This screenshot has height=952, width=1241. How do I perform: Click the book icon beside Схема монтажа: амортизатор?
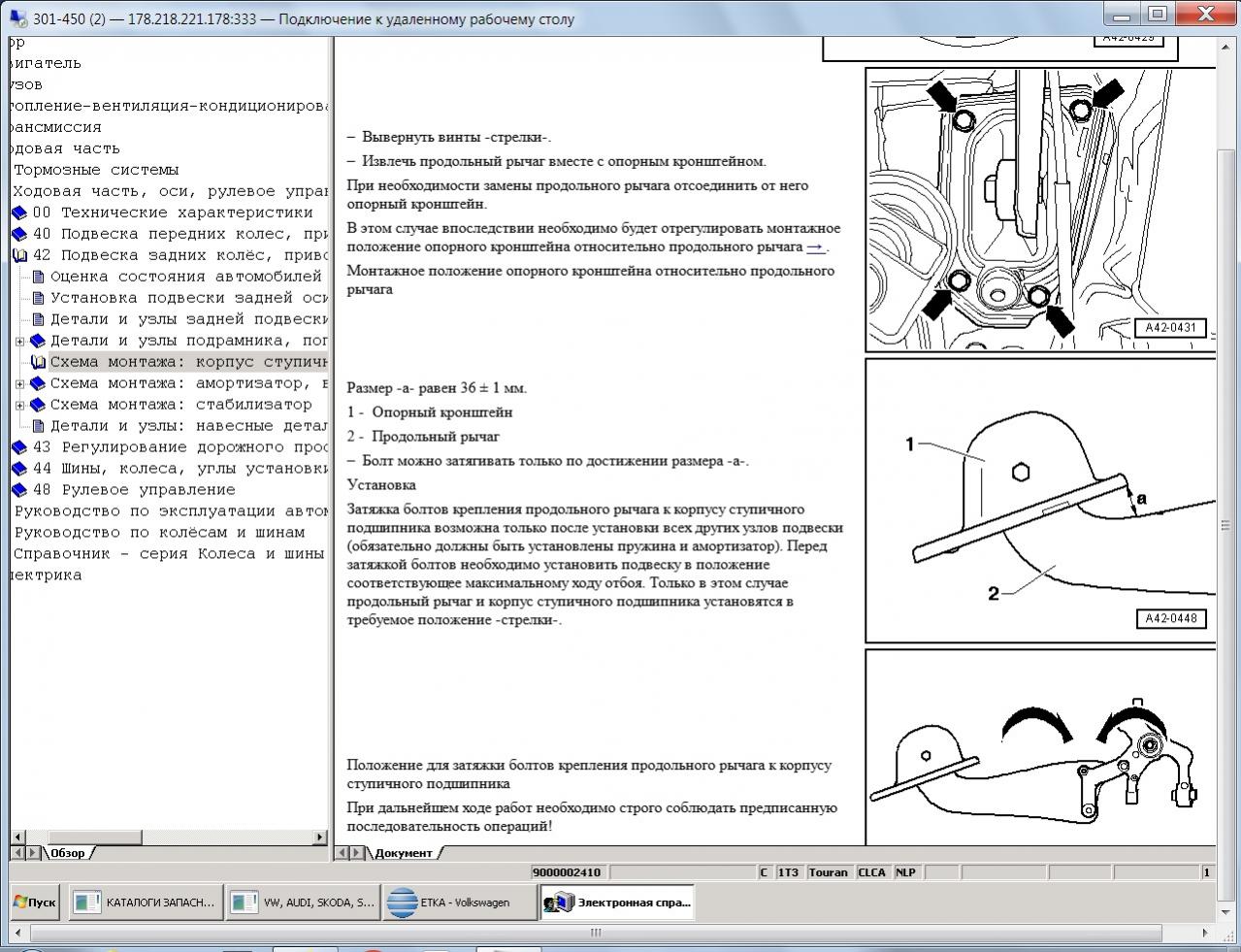click(38, 383)
